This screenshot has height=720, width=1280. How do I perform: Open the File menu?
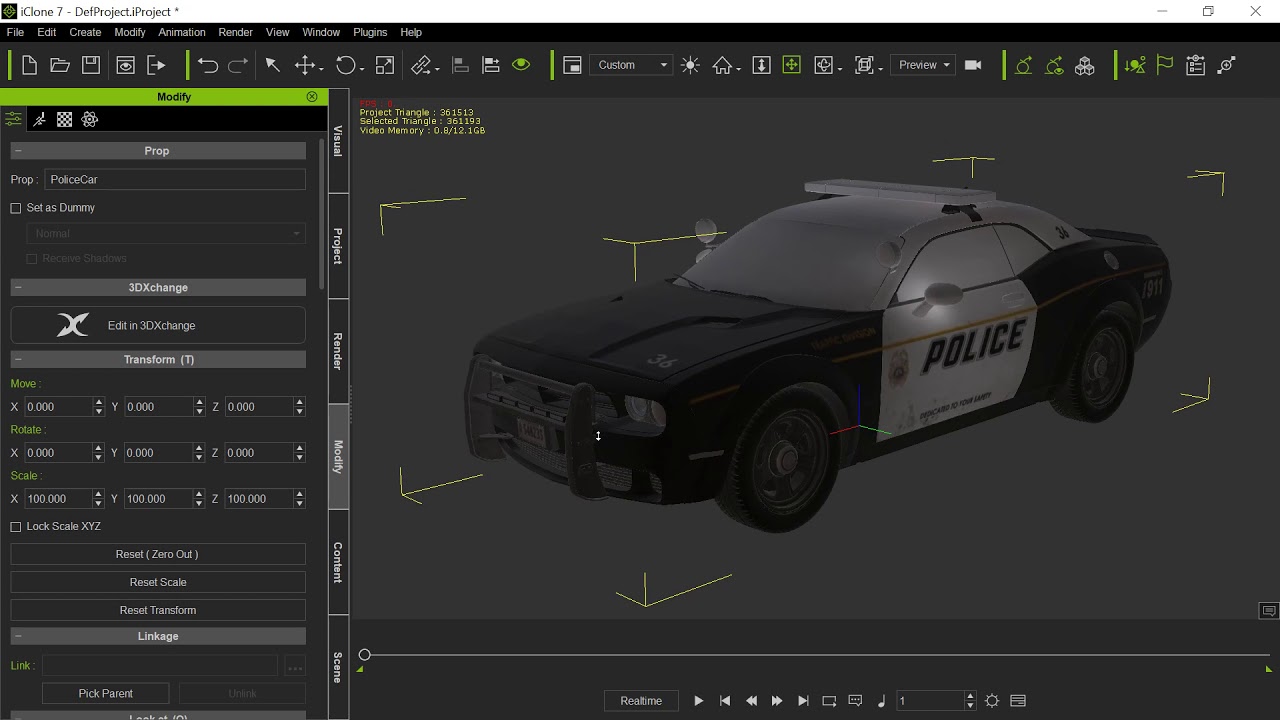(15, 32)
